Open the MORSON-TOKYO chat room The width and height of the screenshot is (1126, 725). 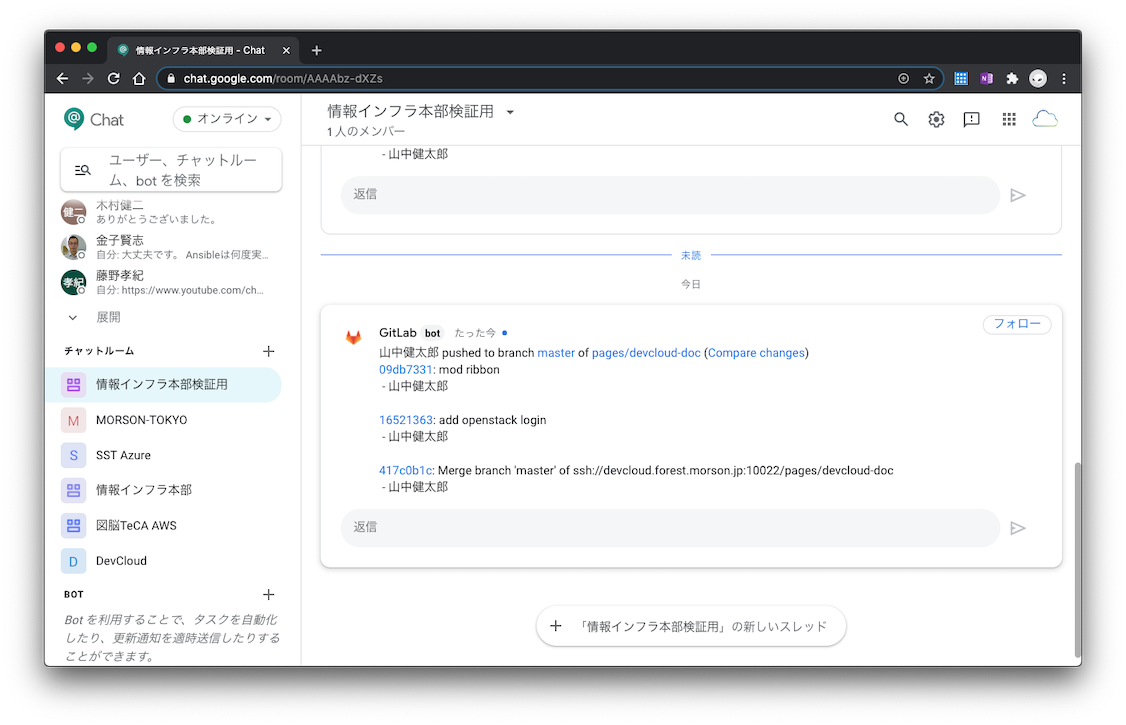coord(141,420)
